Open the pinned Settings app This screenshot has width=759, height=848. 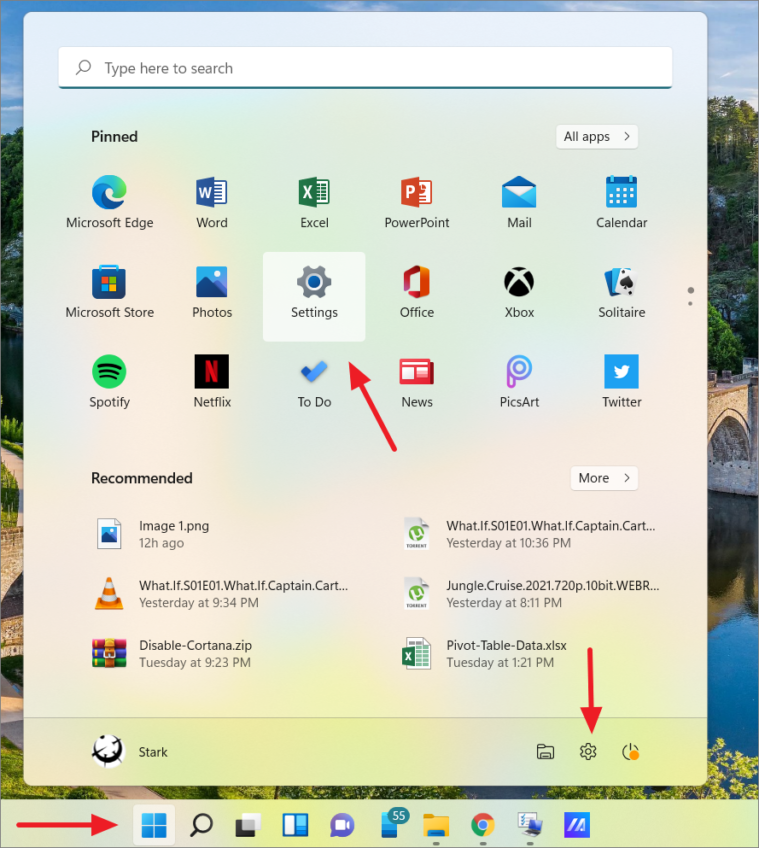coord(314,296)
